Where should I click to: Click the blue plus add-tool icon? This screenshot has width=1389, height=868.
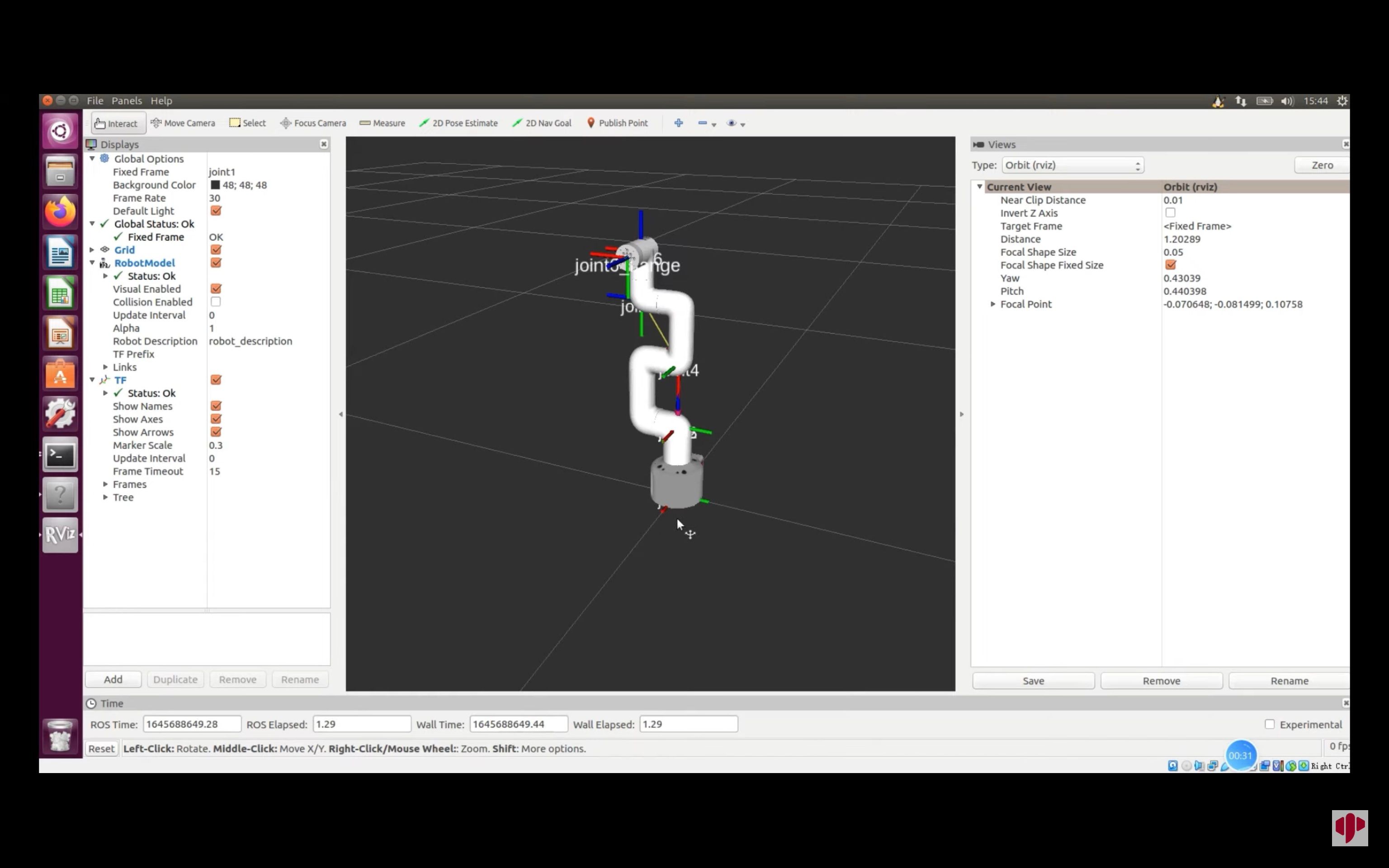678,123
